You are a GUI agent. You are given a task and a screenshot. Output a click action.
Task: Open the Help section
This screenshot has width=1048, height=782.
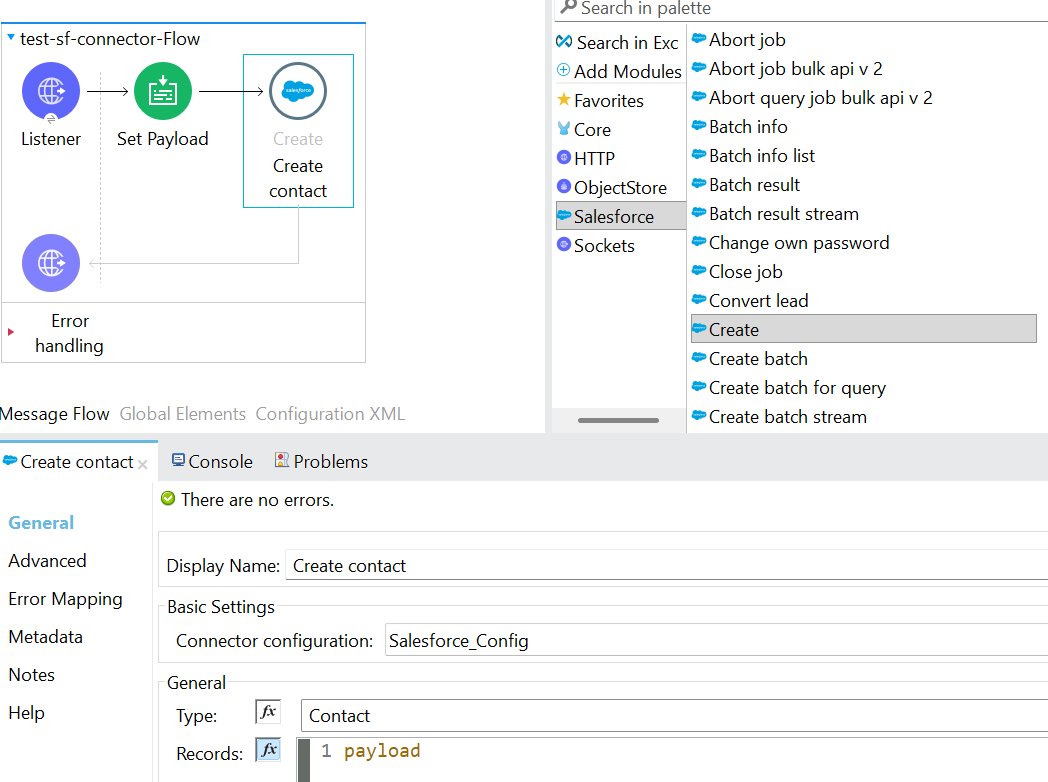(x=27, y=713)
